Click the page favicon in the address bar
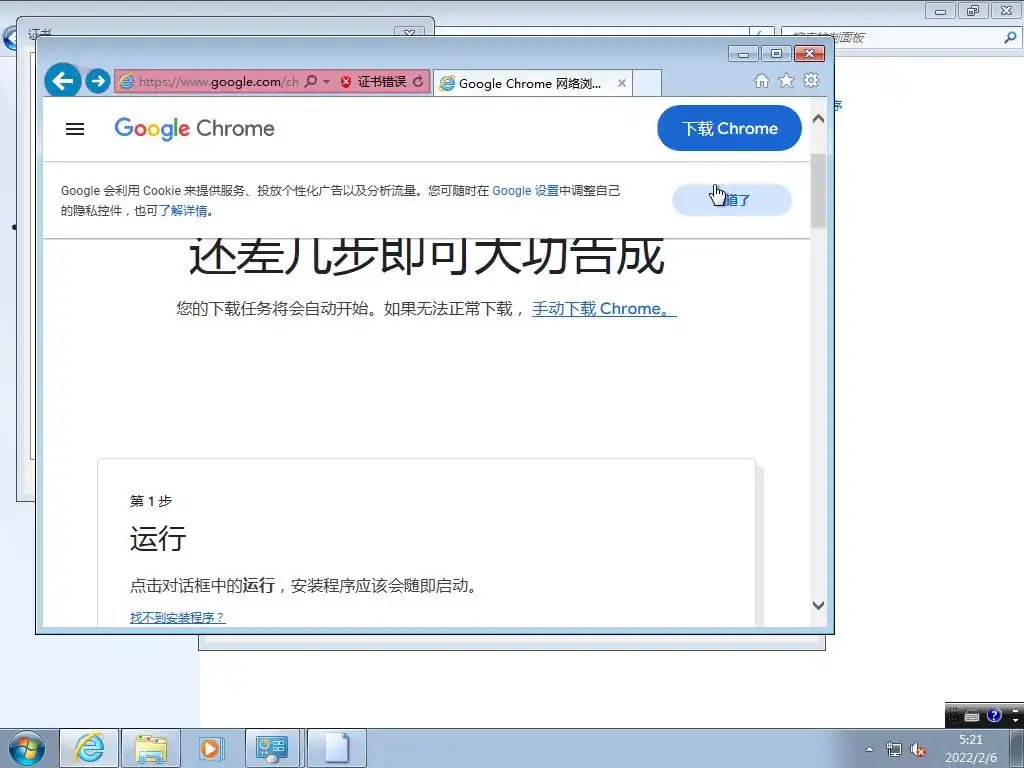Screen dimensions: 1024x768 point(127,82)
